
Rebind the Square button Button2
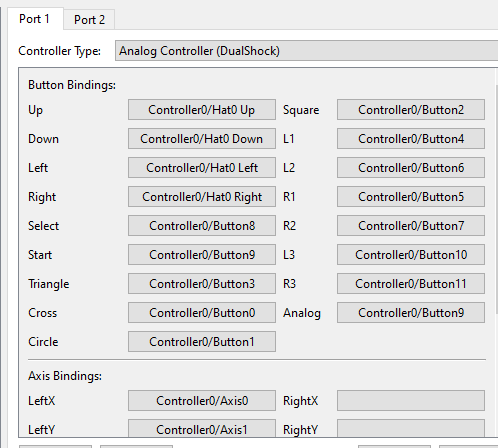click(411, 110)
